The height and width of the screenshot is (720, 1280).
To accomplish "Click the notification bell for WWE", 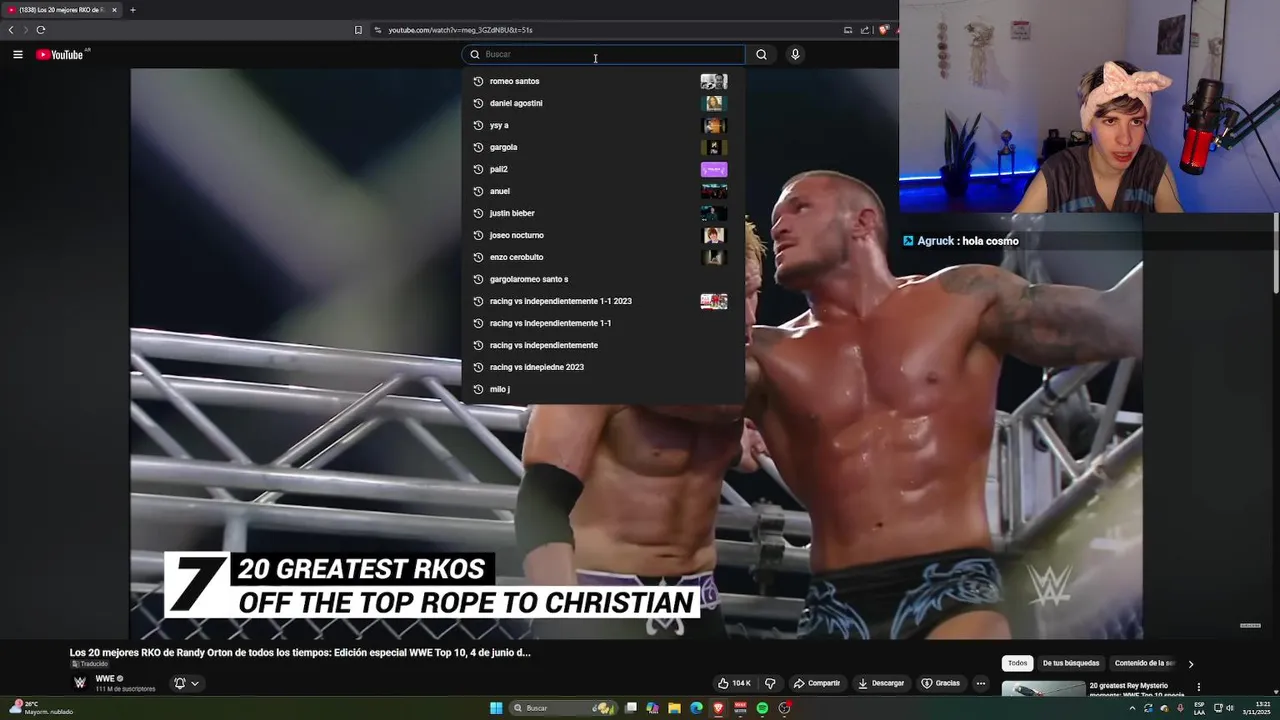I will (x=180, y=683).
